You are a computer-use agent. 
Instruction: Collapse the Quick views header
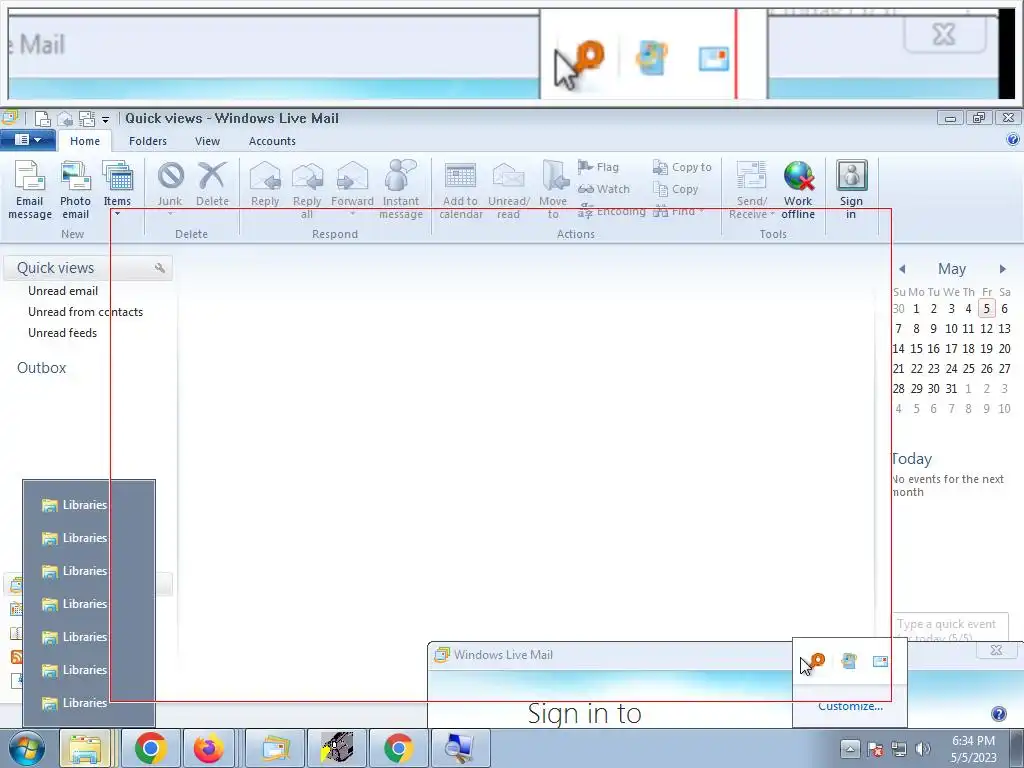(56, 268)
